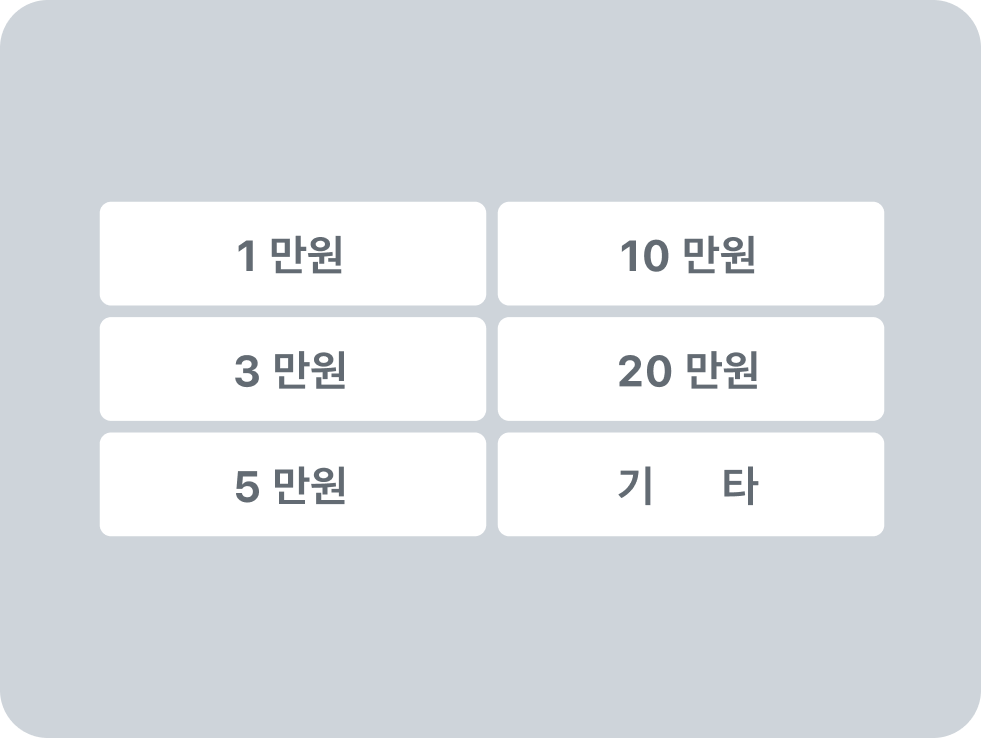Select the middle option in the left column
This screenshot has width=981, height=738.
pos(292,369)
